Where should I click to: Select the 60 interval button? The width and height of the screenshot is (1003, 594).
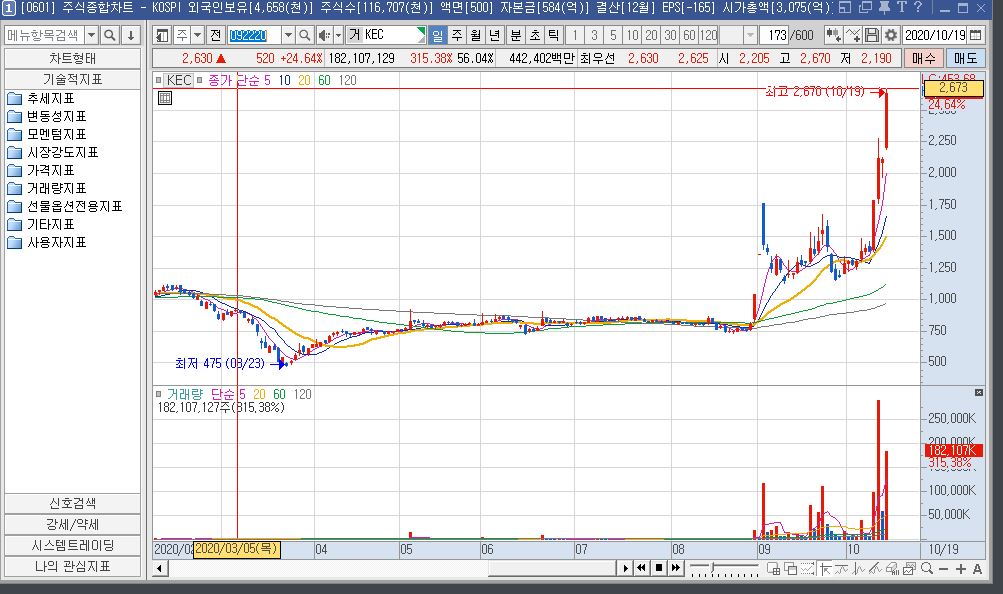click(x=689, y=35)
